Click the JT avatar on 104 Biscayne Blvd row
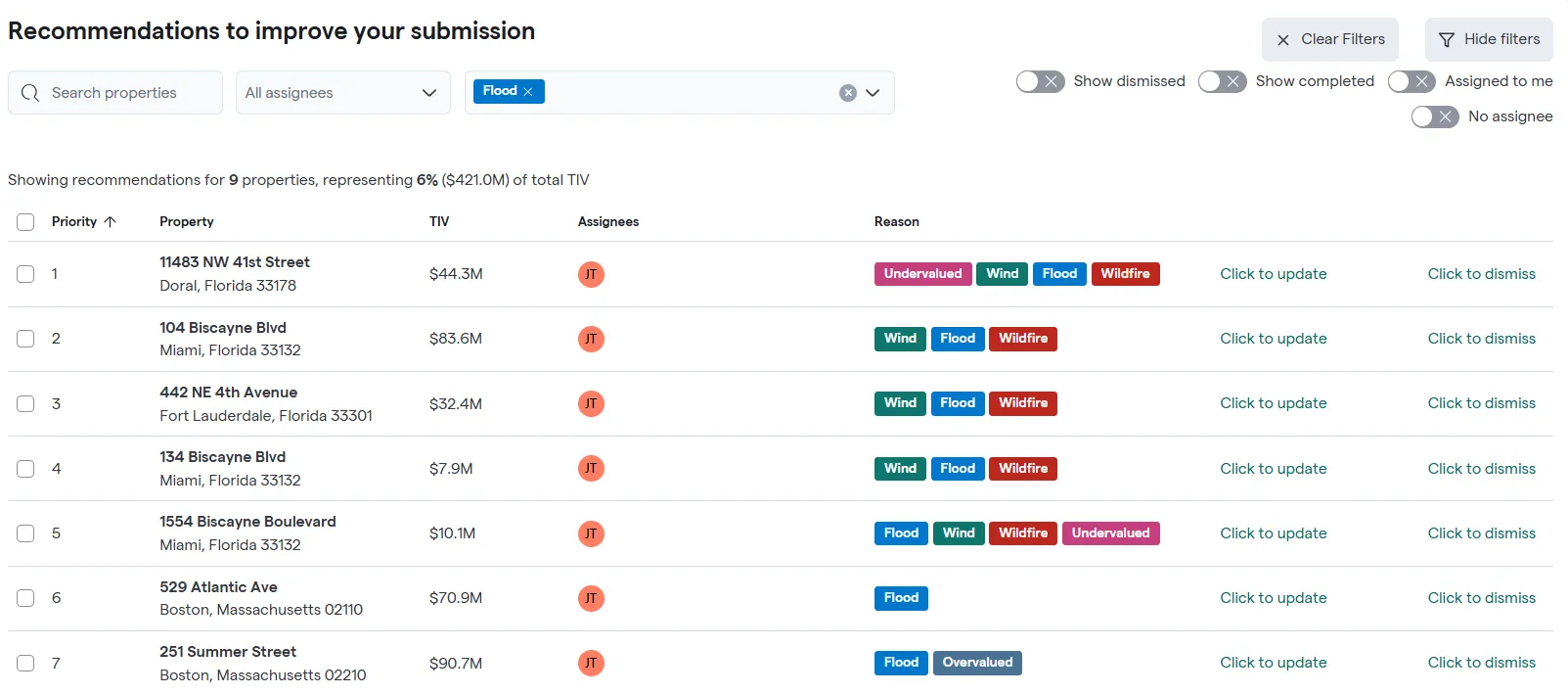Viewport: 1568px width, 694px height. click(x=591, y=339)
